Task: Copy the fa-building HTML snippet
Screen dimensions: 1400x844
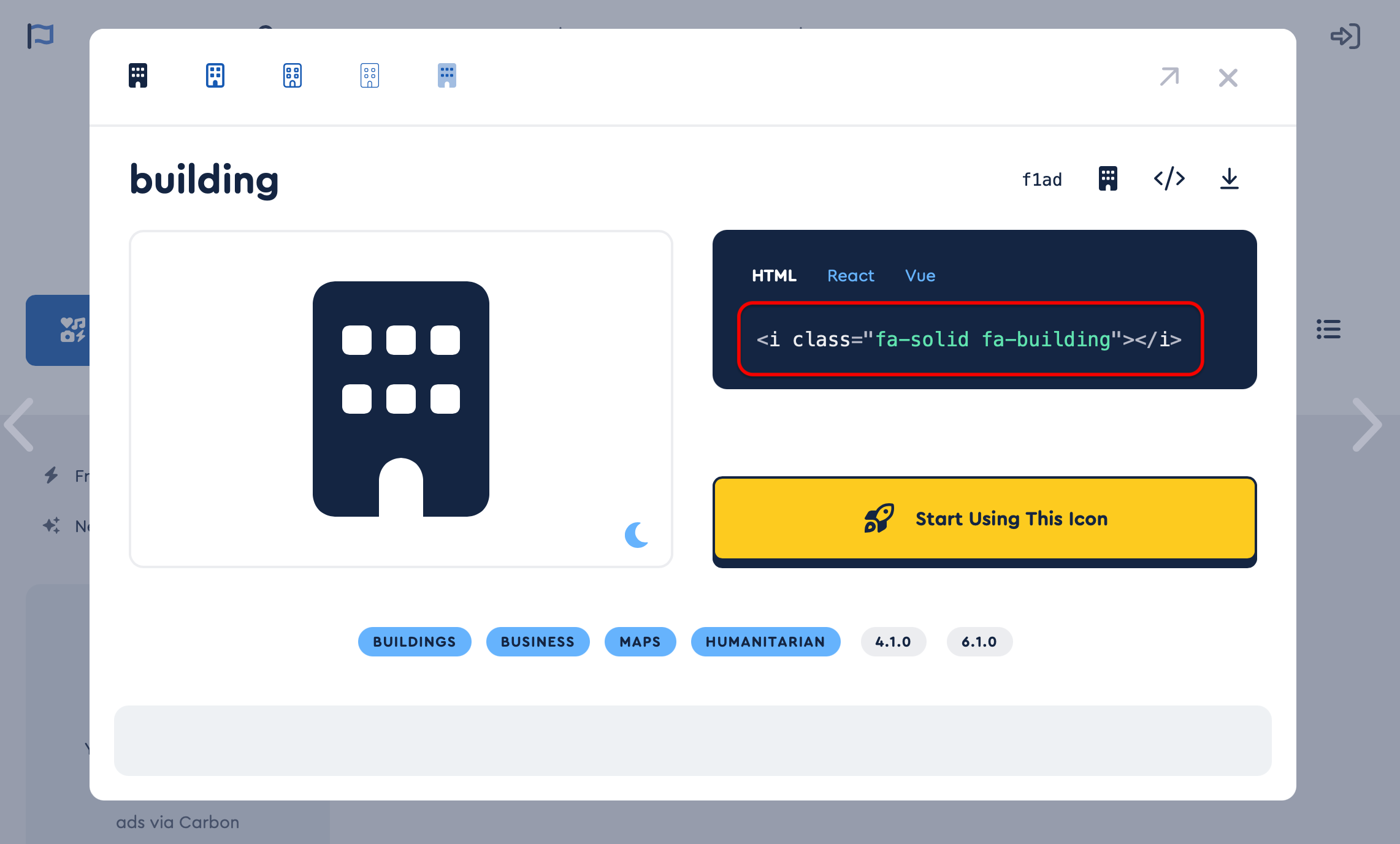Action: [970, 339]
